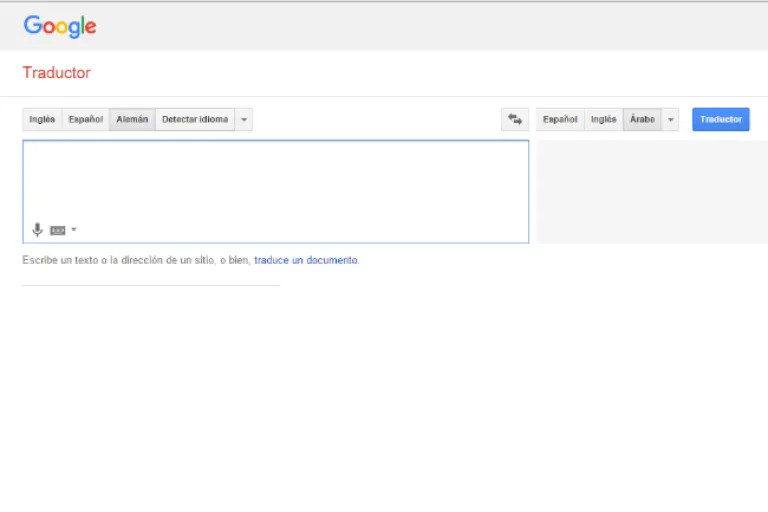Click the red Traductor page heading
The image size is (768, 512).
(56, 73)
